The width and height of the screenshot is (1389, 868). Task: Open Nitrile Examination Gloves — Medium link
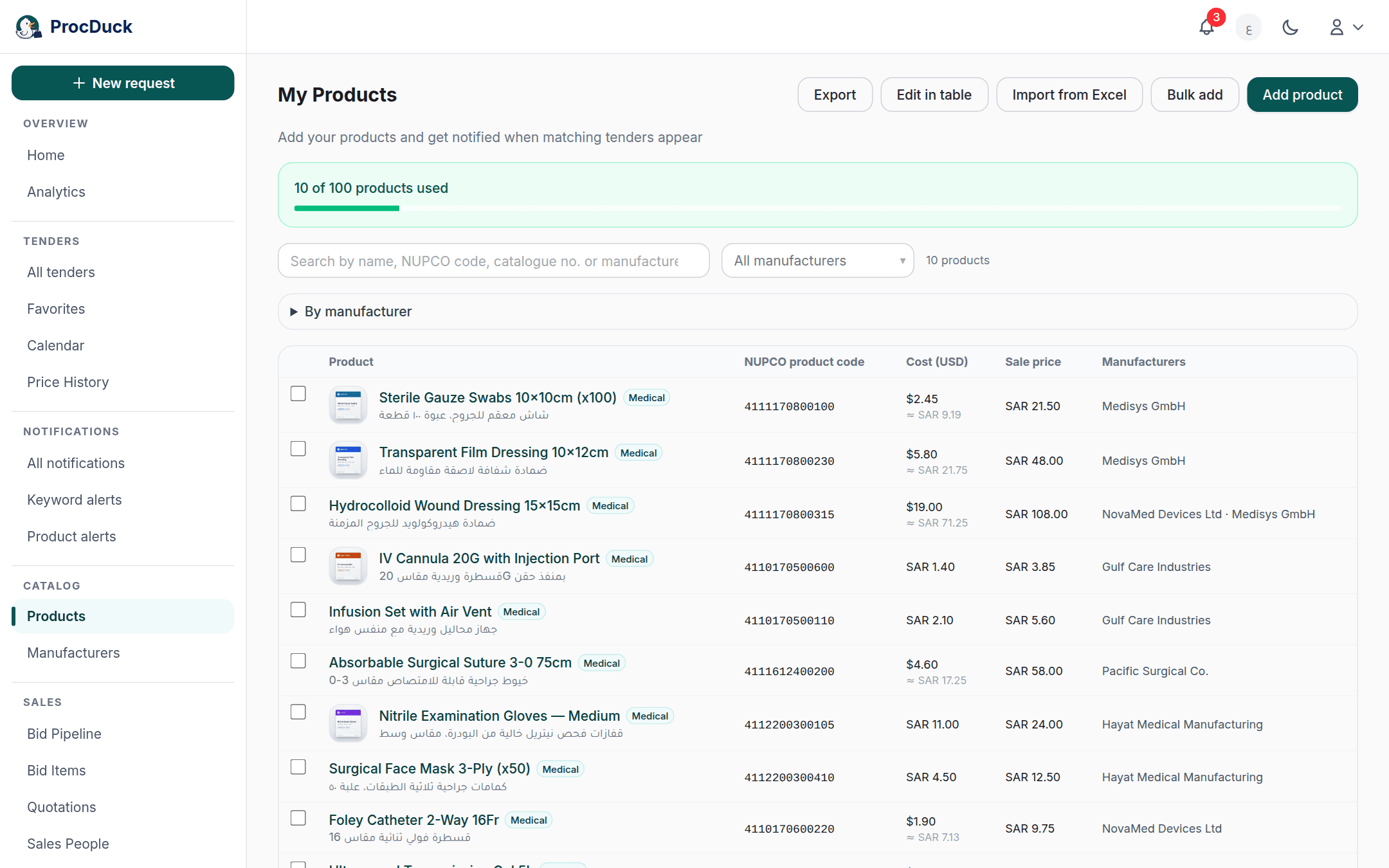(x=500, y=716)
